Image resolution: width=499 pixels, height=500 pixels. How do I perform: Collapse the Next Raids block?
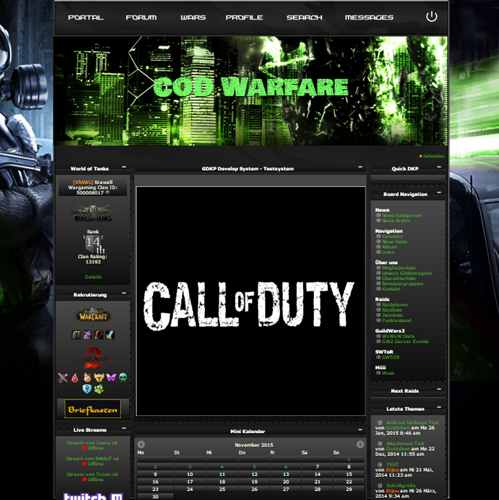439,389
